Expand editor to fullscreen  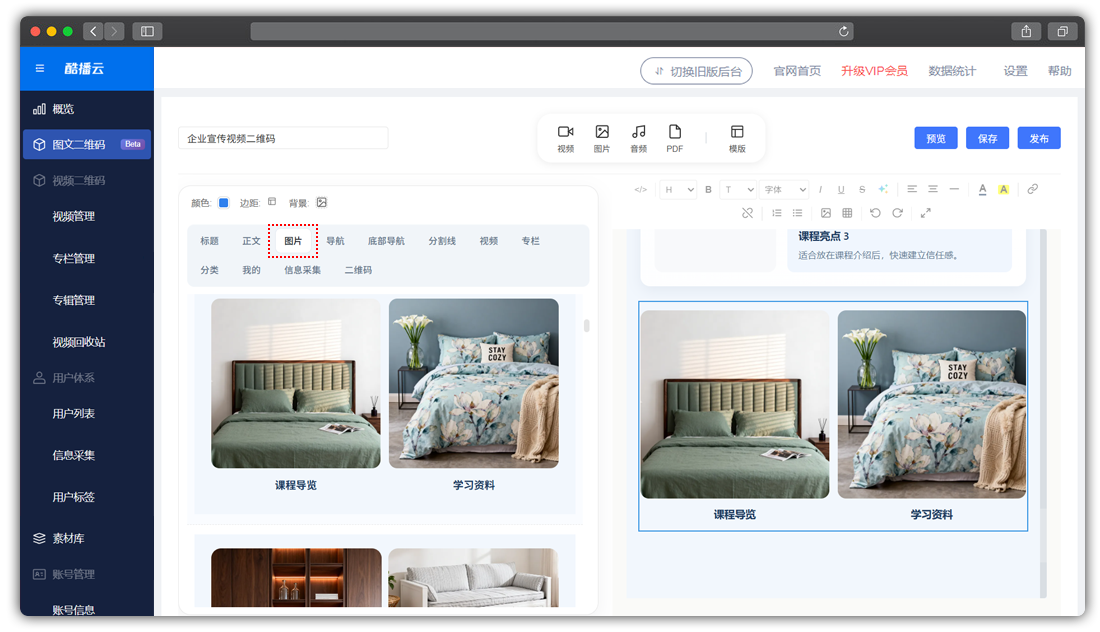(x=925, y=213)
